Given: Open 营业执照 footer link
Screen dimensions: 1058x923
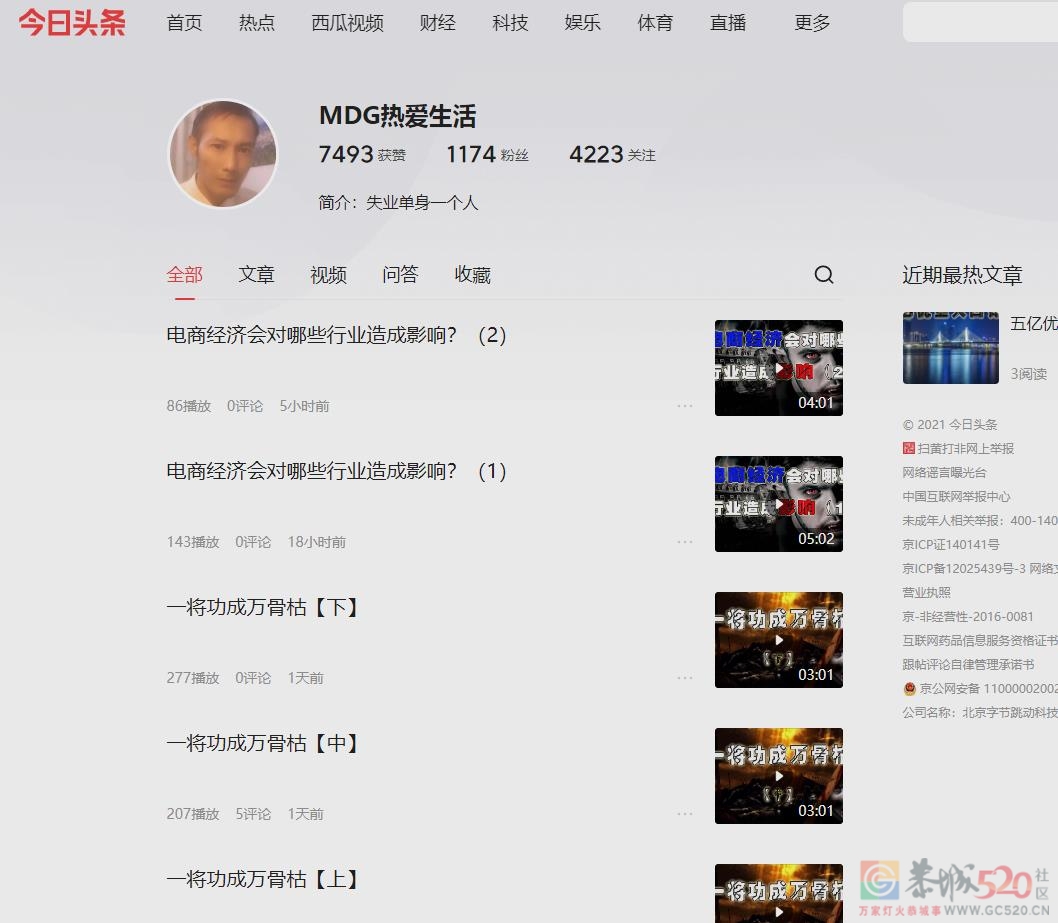Looking at the screenshot, I should 926,592.
